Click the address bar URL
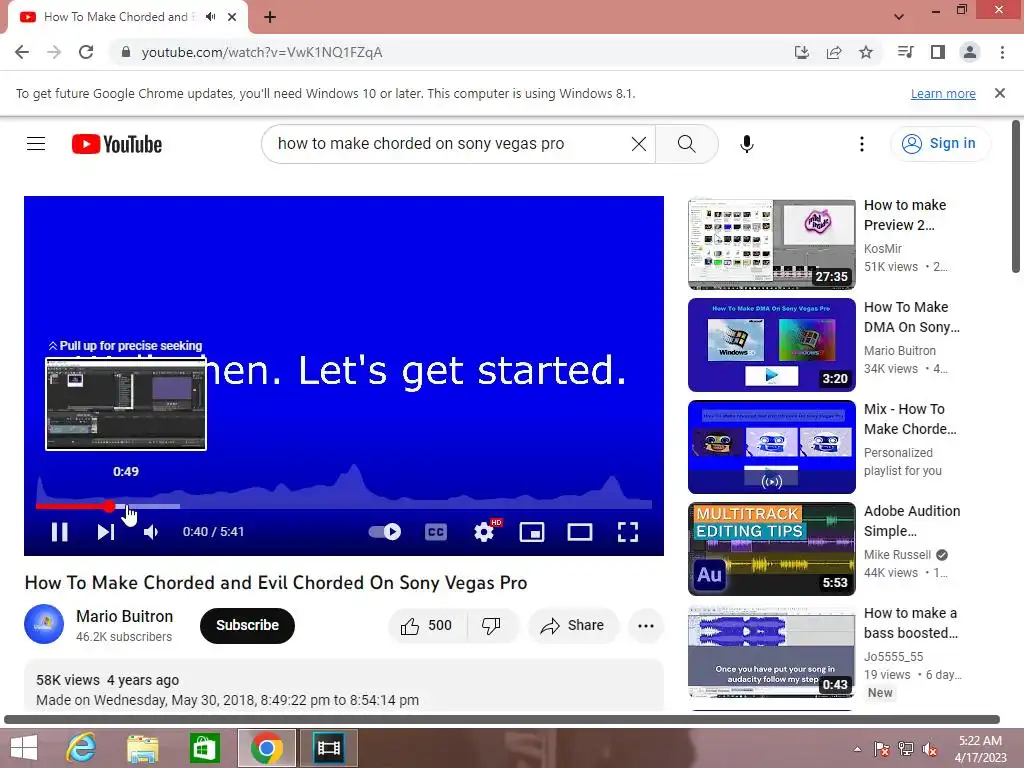The height and width of the screenshot is (768, 1024). [262, 52]
